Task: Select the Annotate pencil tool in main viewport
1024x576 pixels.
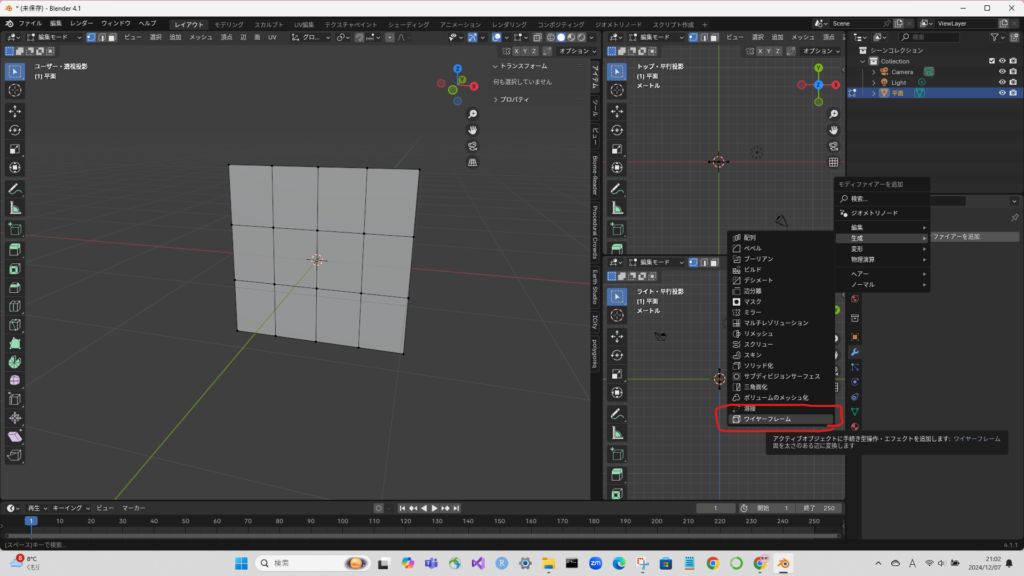Action: coord(15,188)
